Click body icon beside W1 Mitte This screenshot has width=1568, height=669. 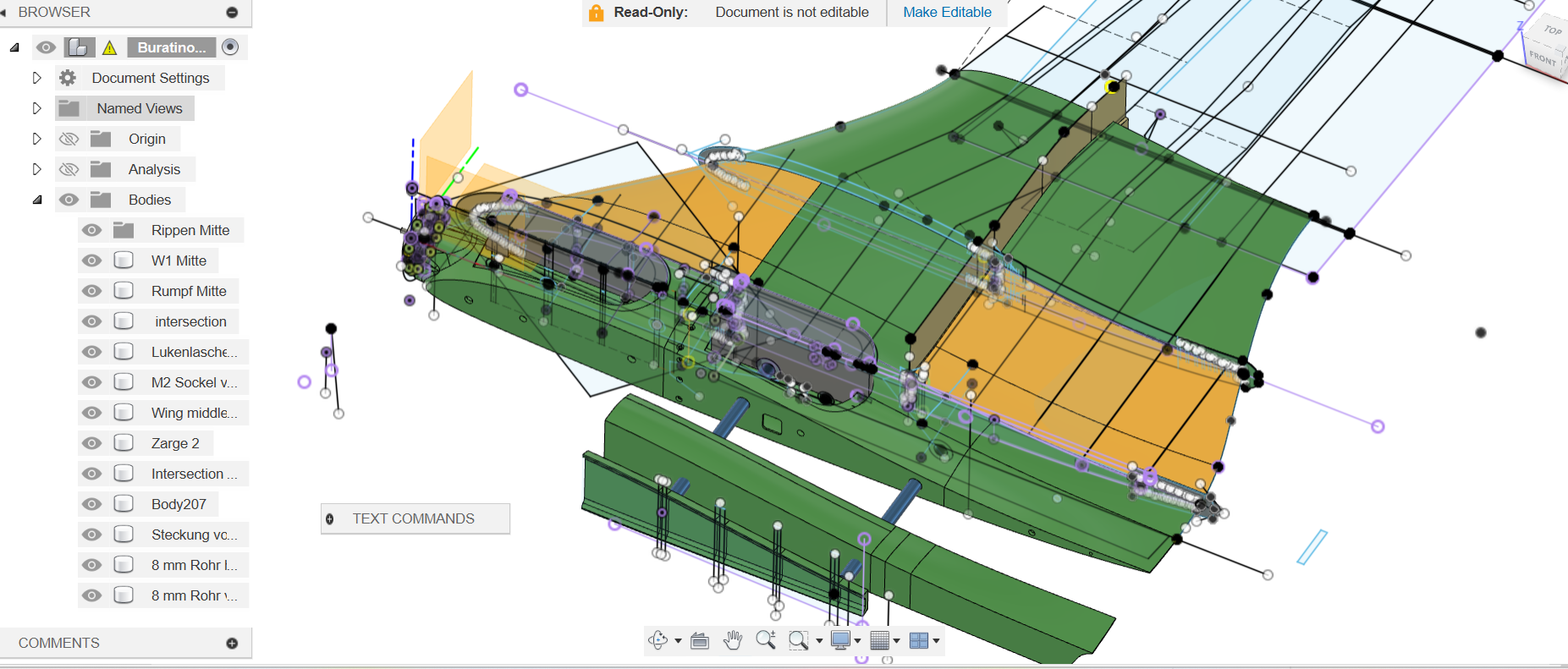[124, 260]
